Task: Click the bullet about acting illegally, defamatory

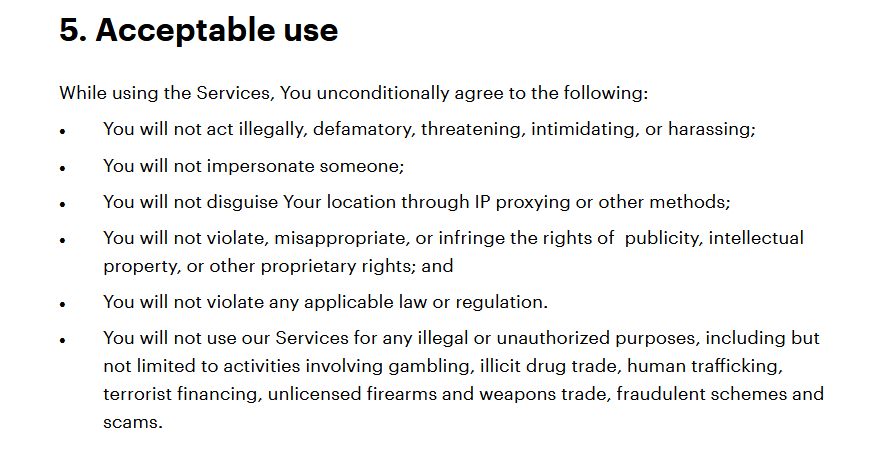Action: pos(429,130)
